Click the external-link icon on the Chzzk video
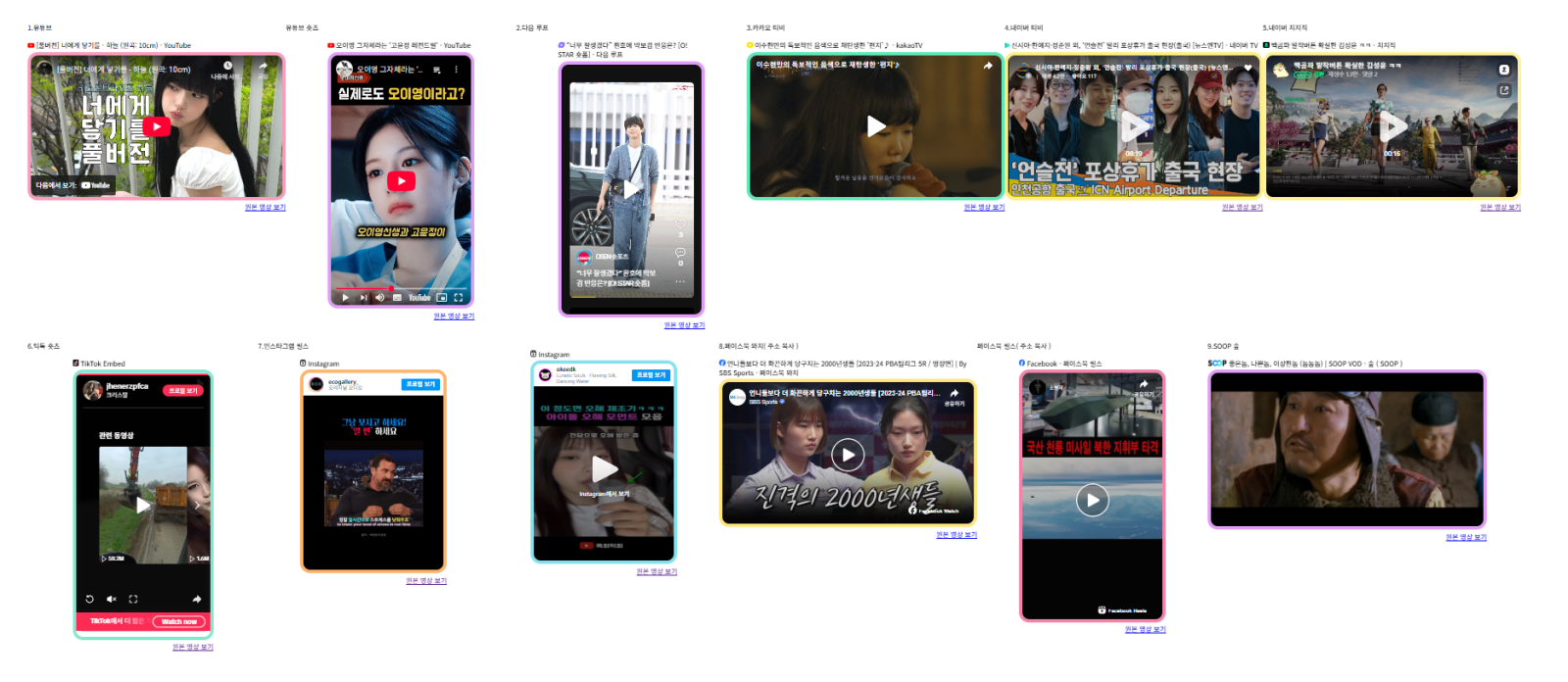The height and width of the screenshot is (682, 1568). [1504, 90]
